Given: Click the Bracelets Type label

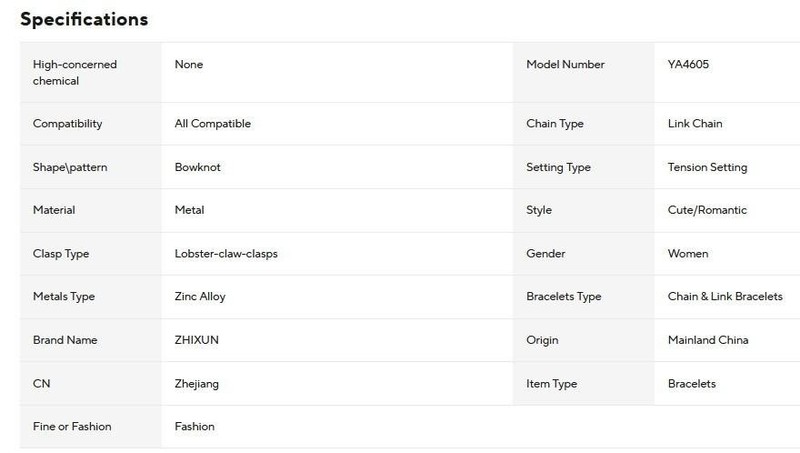Looking at the screenshot, I should coord(564,296).
